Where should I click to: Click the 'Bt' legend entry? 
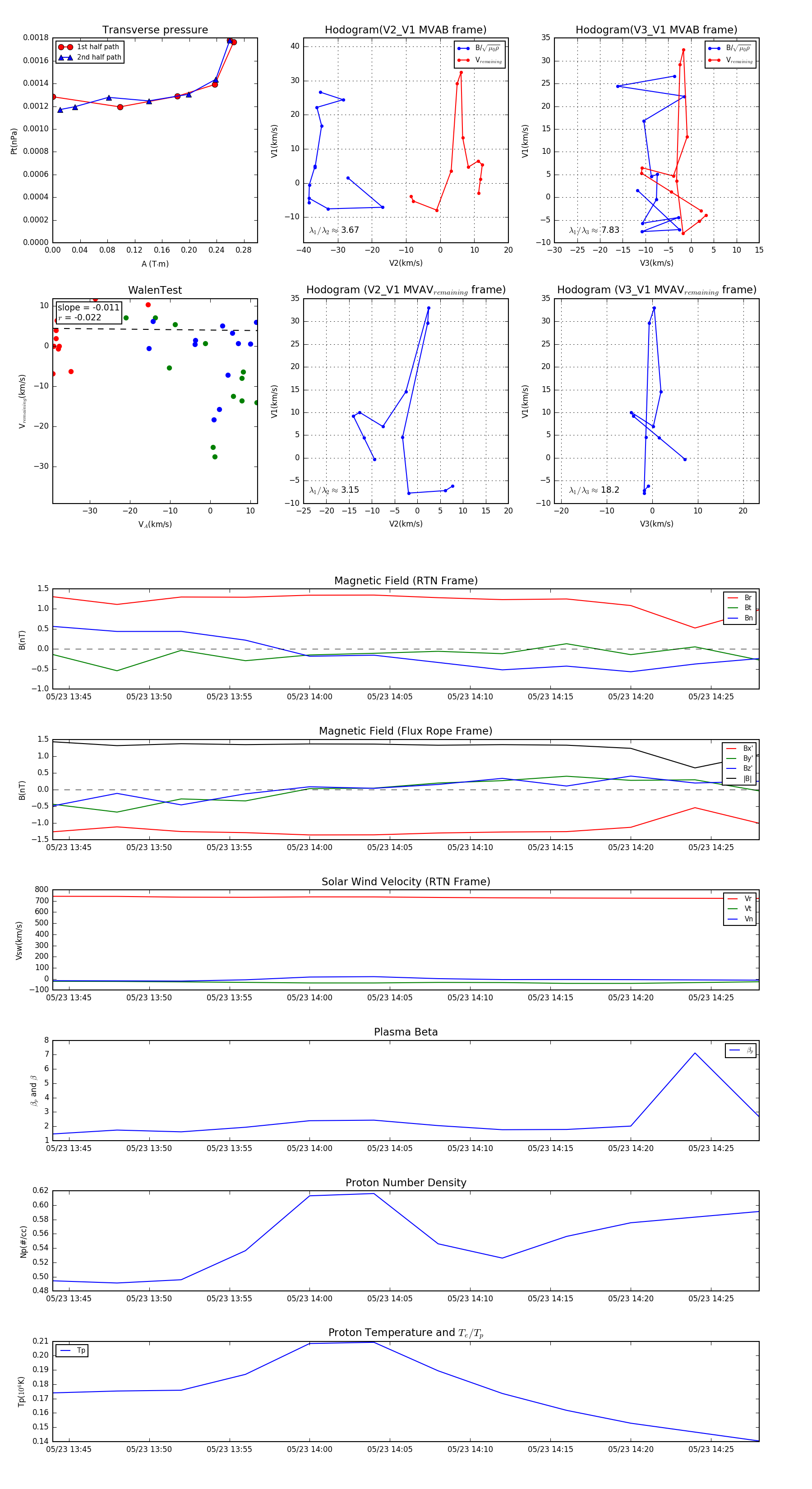[740, 607]
